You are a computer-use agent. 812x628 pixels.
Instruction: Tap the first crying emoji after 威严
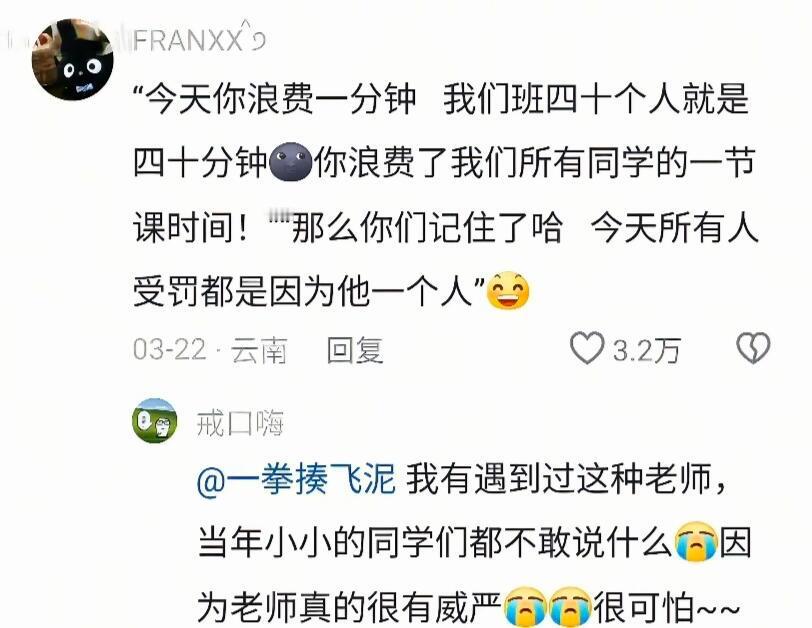[526, 606]
